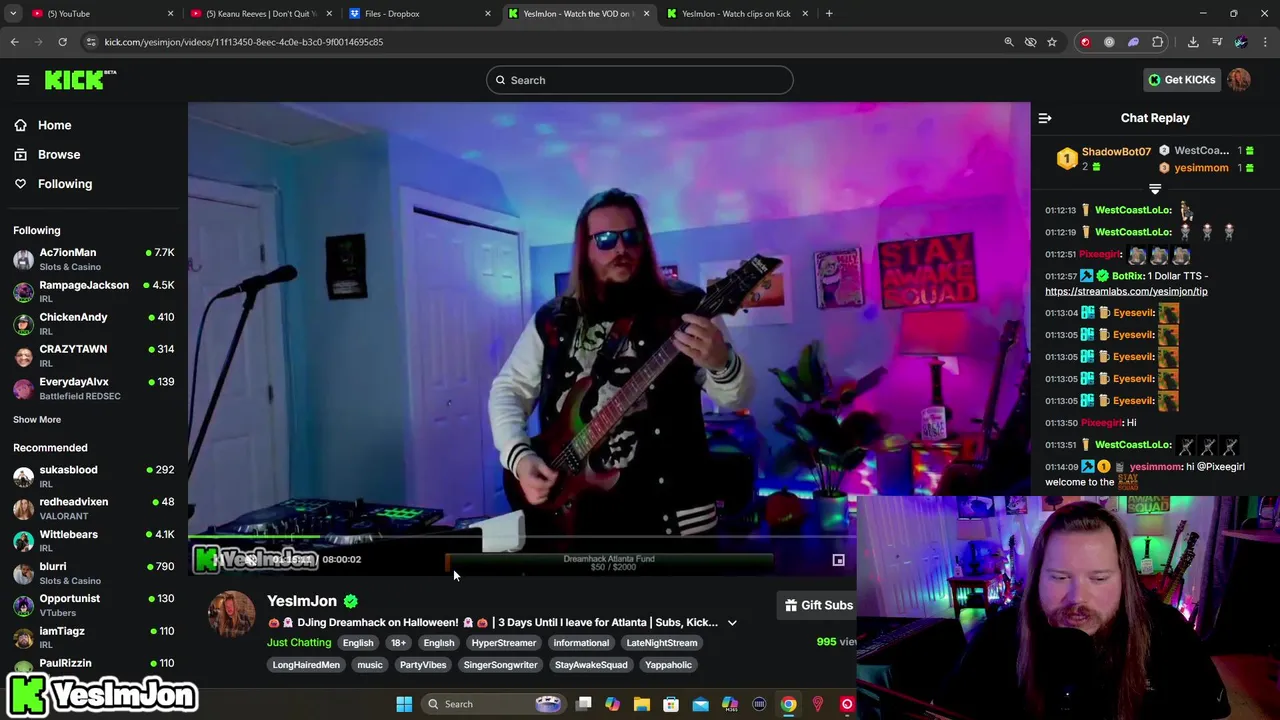Select the LongHairedMen tag
Image resolution: width=1280 pixels, height=720 pixels.
click(x=306, y=665)
